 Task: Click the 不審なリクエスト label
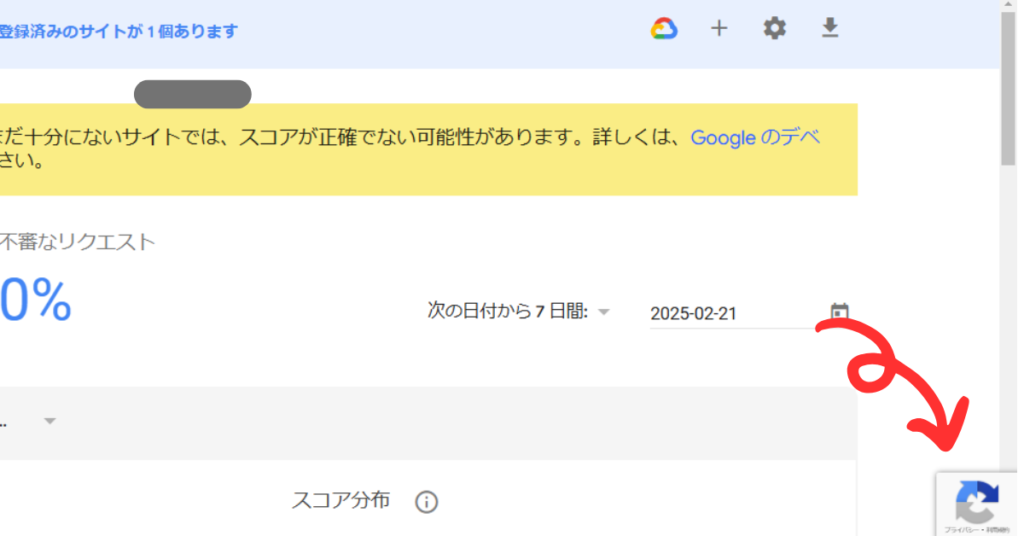point(77,242)
